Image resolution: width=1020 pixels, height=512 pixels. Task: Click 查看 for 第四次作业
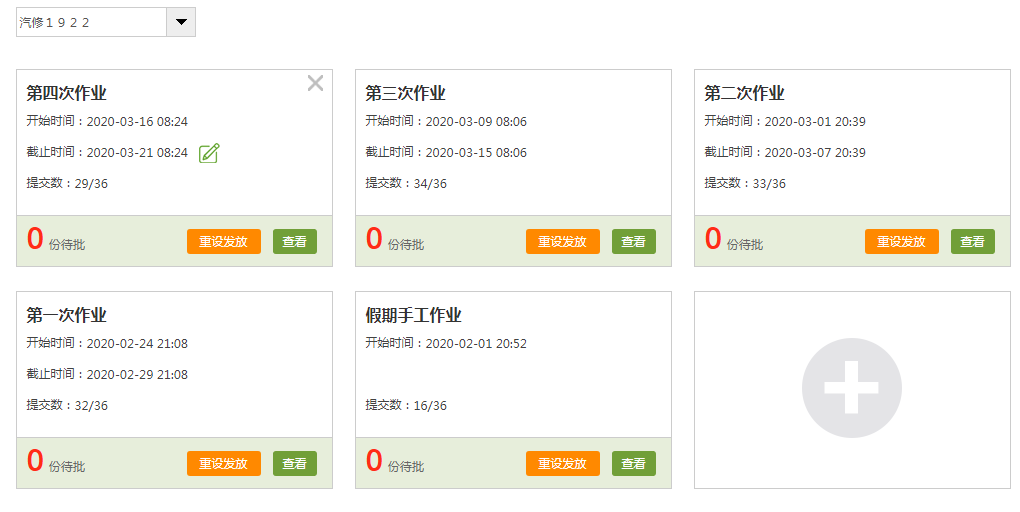(x=294, y=241)
